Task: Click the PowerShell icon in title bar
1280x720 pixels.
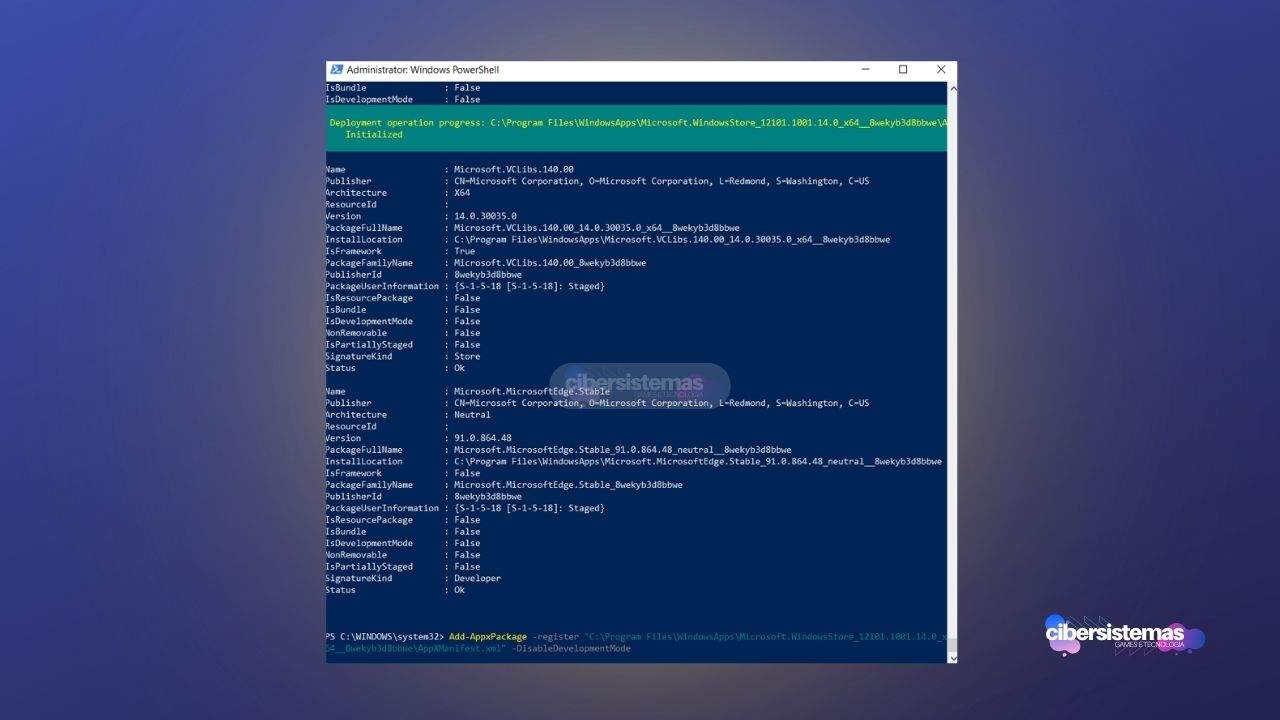Action: pyautogui.click(x=336, y=70)
